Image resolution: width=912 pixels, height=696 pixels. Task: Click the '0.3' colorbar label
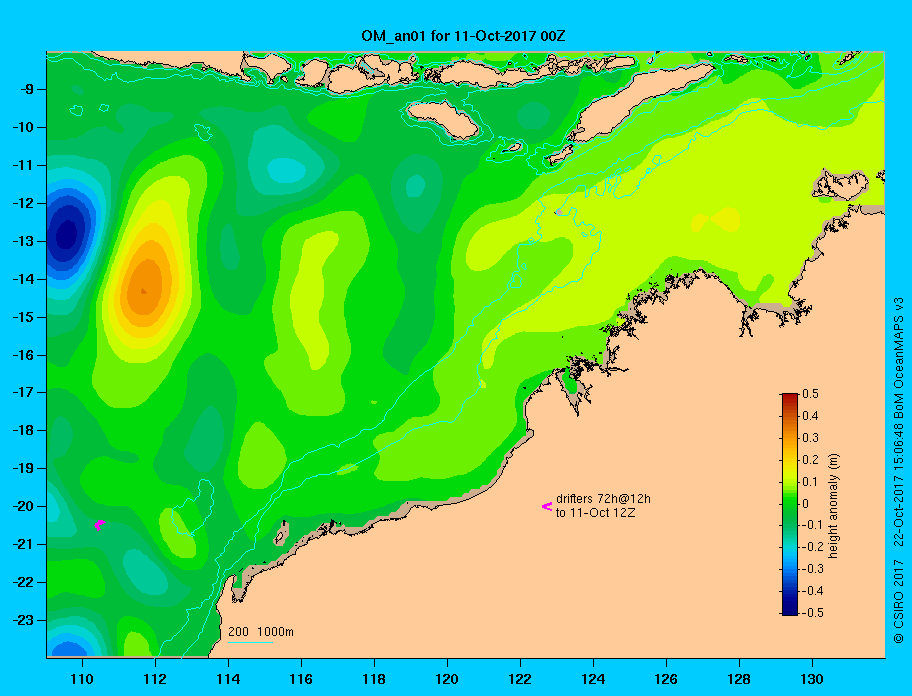(810, 438)
